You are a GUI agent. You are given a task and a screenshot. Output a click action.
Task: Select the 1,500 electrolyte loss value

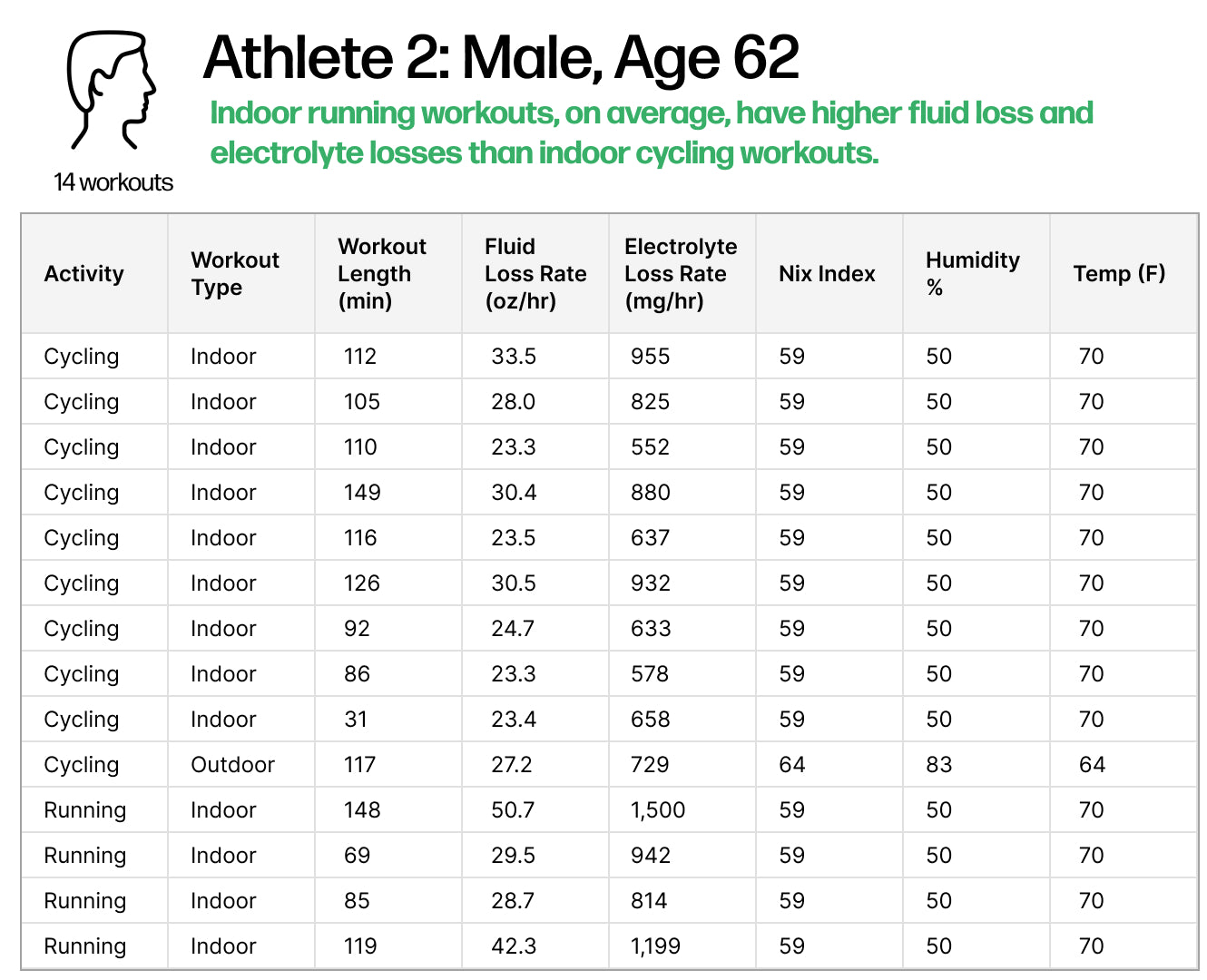[658, 810]
